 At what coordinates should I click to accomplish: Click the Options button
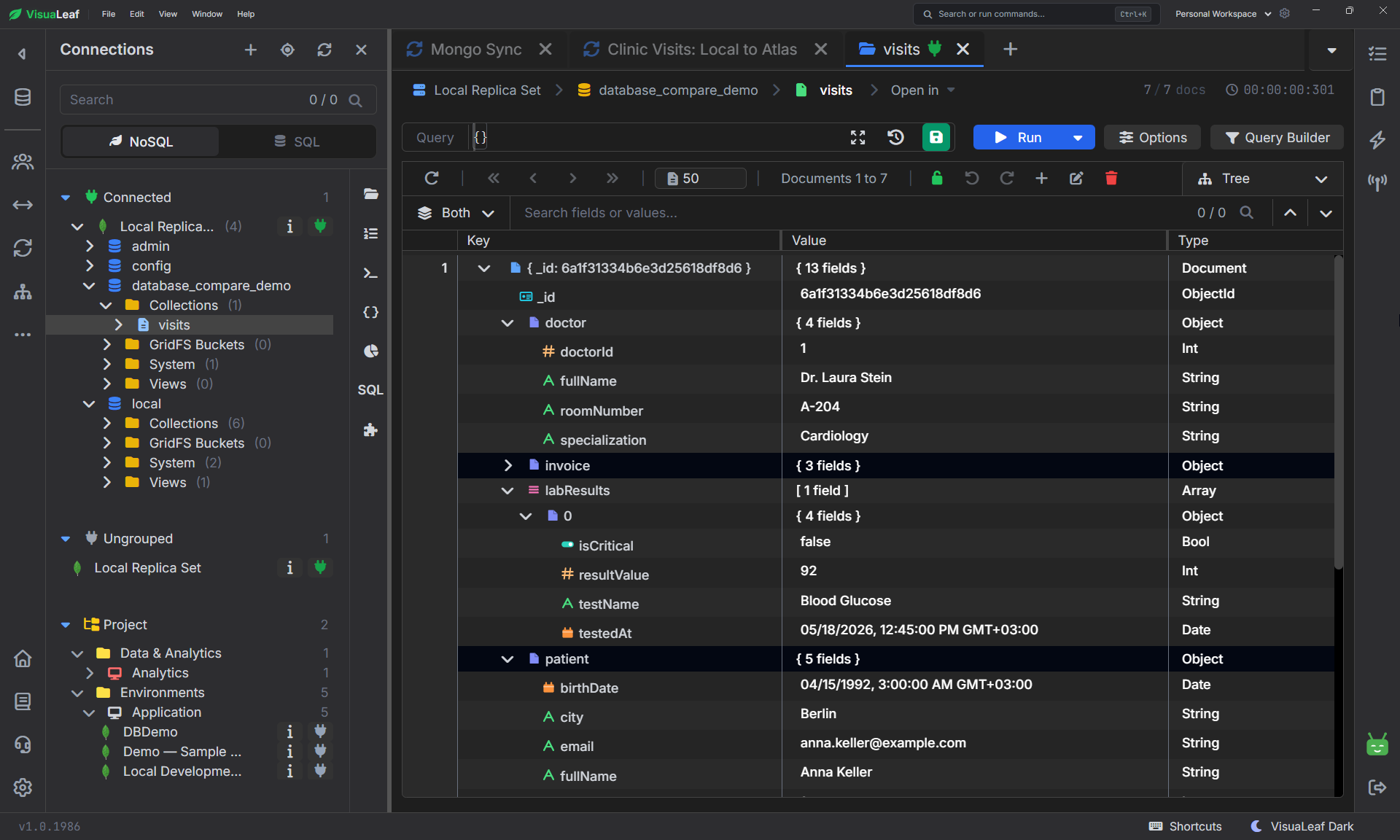[1153, 138]
